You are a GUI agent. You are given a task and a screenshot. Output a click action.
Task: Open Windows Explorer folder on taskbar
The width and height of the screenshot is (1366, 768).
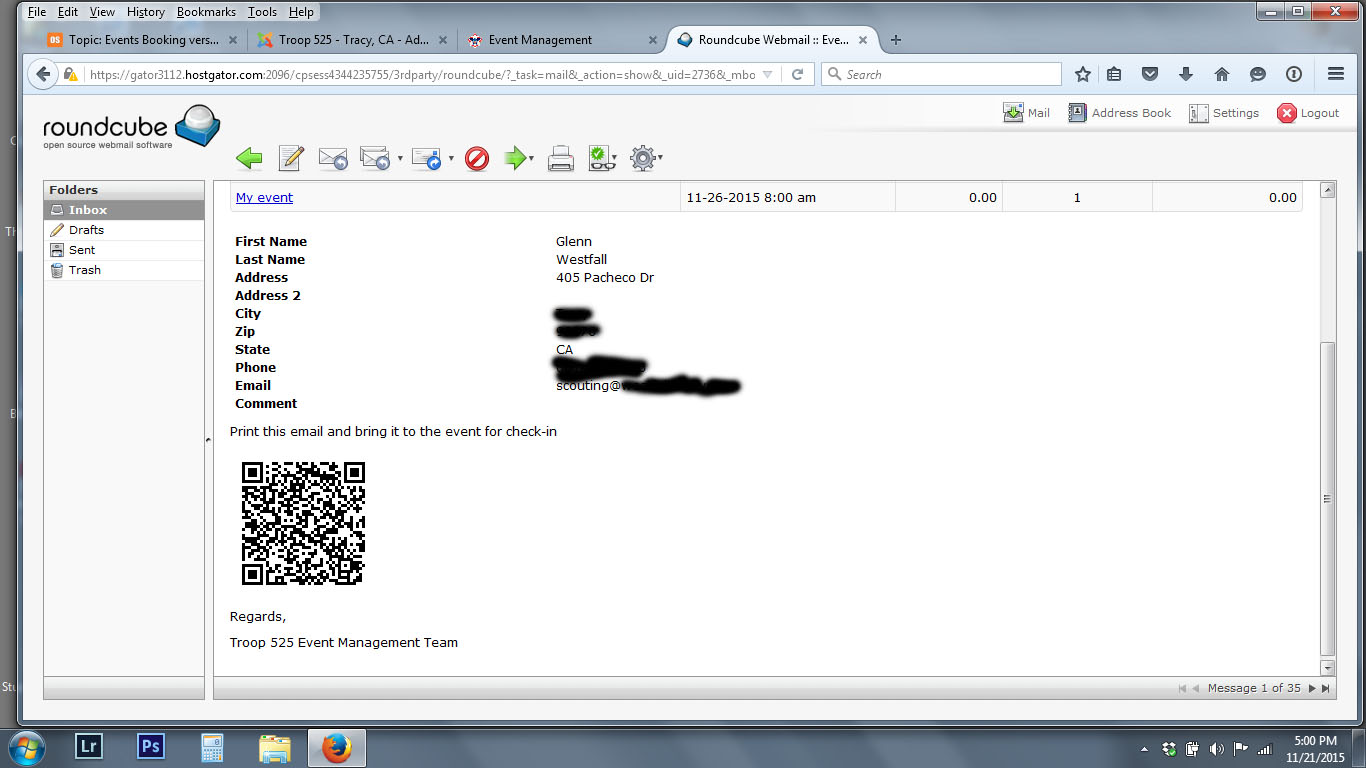coord(275,748)
